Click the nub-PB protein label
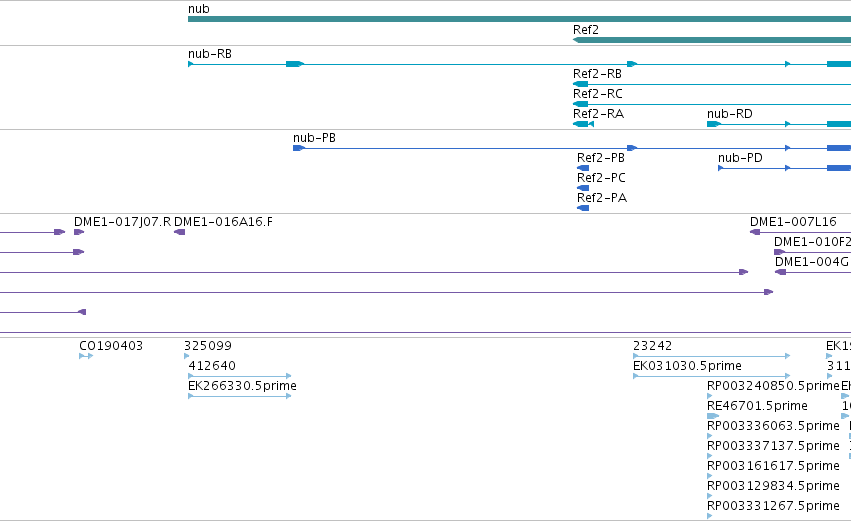This screenshot has width=851, height=521. (x=314, y=138)
